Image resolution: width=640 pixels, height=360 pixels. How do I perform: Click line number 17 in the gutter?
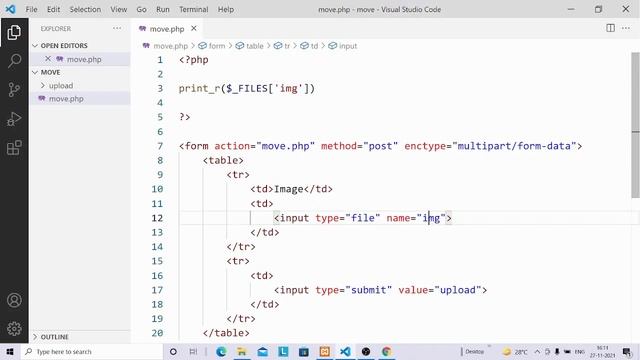pos(158,290)
